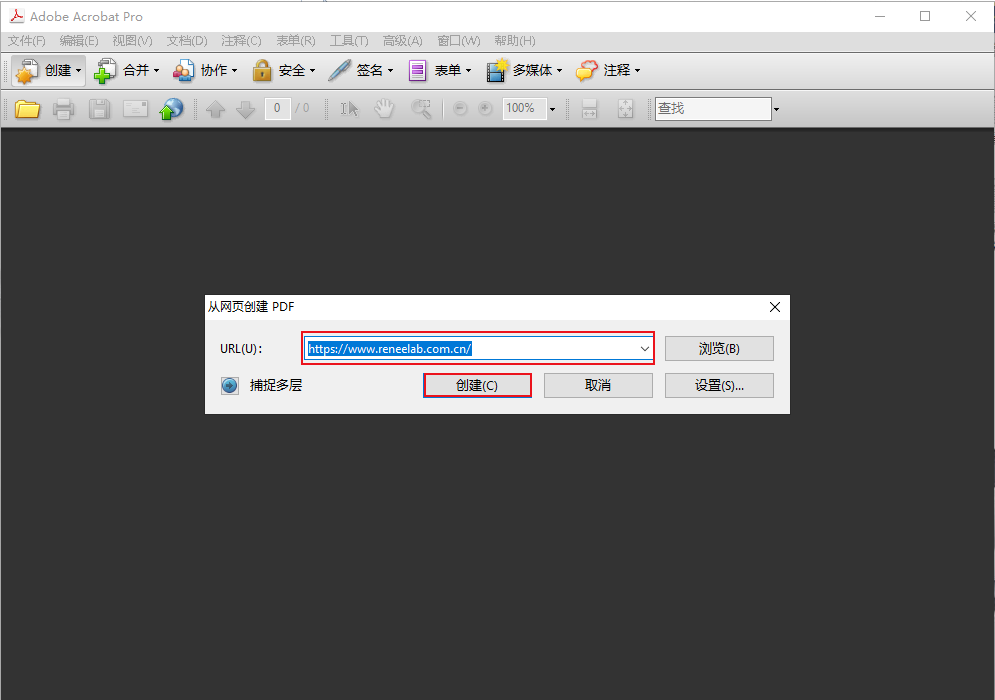Open the 创建 task dropdown
The height and width of the screenshot is (700, 995).
(x=48, y=70)
